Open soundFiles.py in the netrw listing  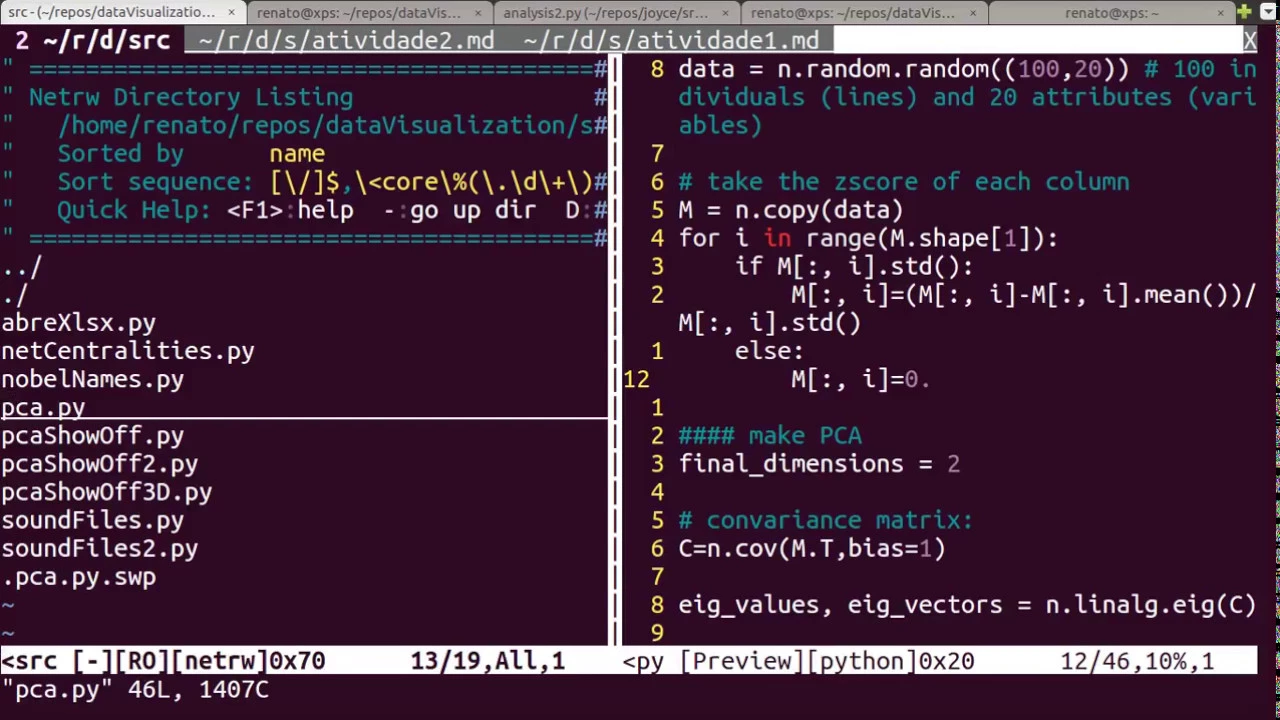point(92,520)
